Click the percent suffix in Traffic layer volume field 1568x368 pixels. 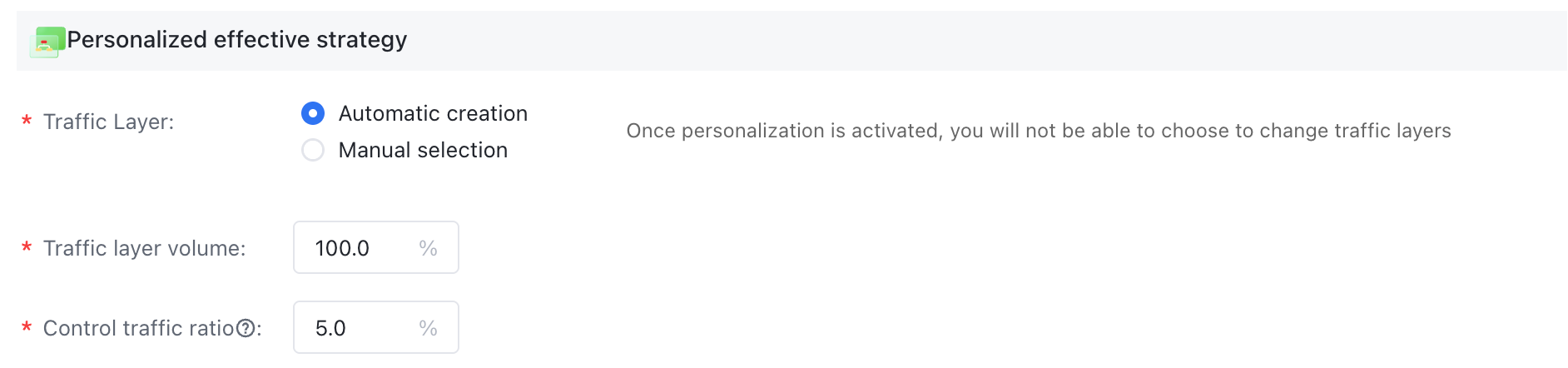[429, 248]
